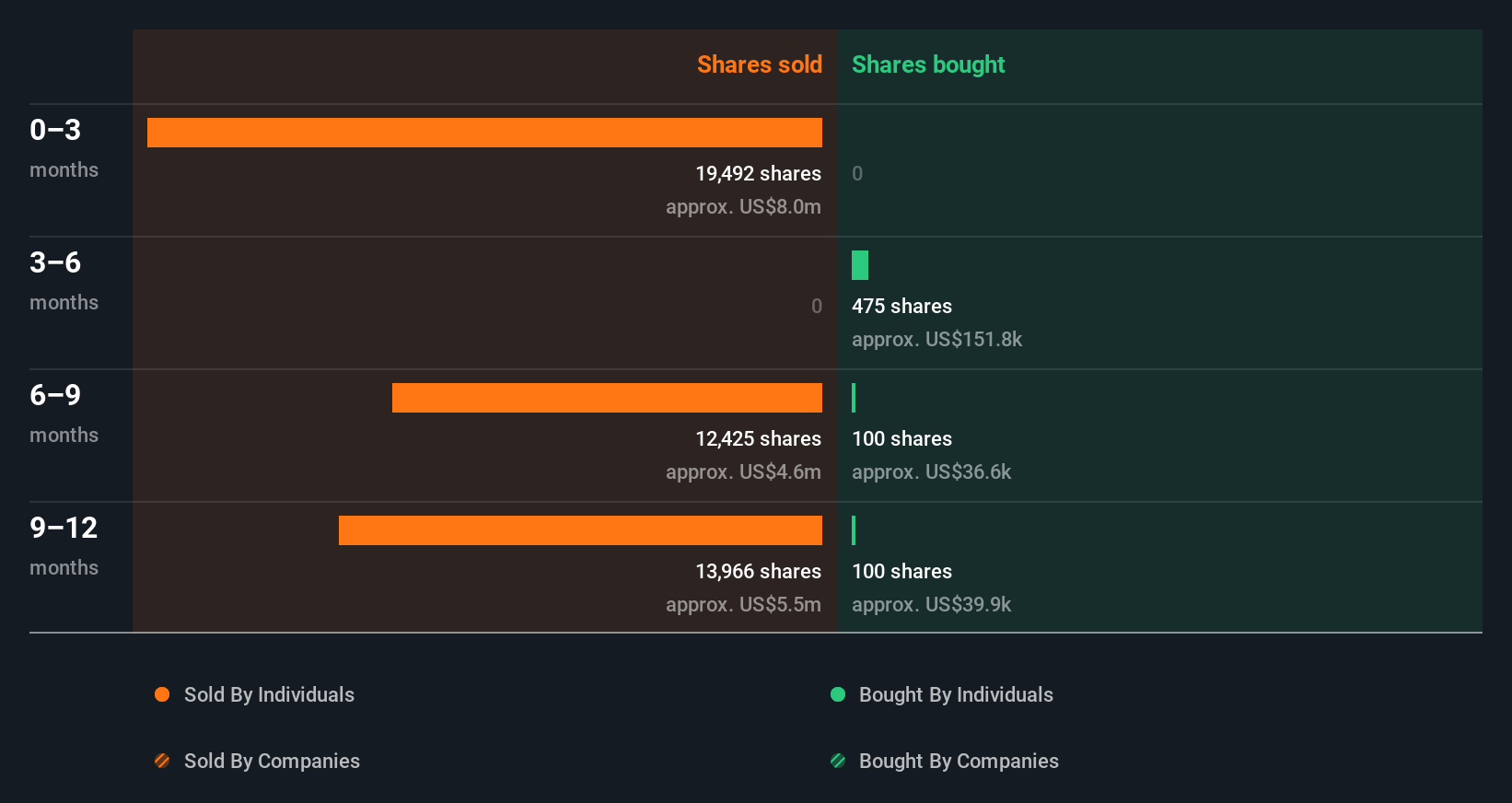Viewport: 1512px width, 803px height.
Task: Toggle the Bought By Companies legend label
Action: click(x=959, y=761)
